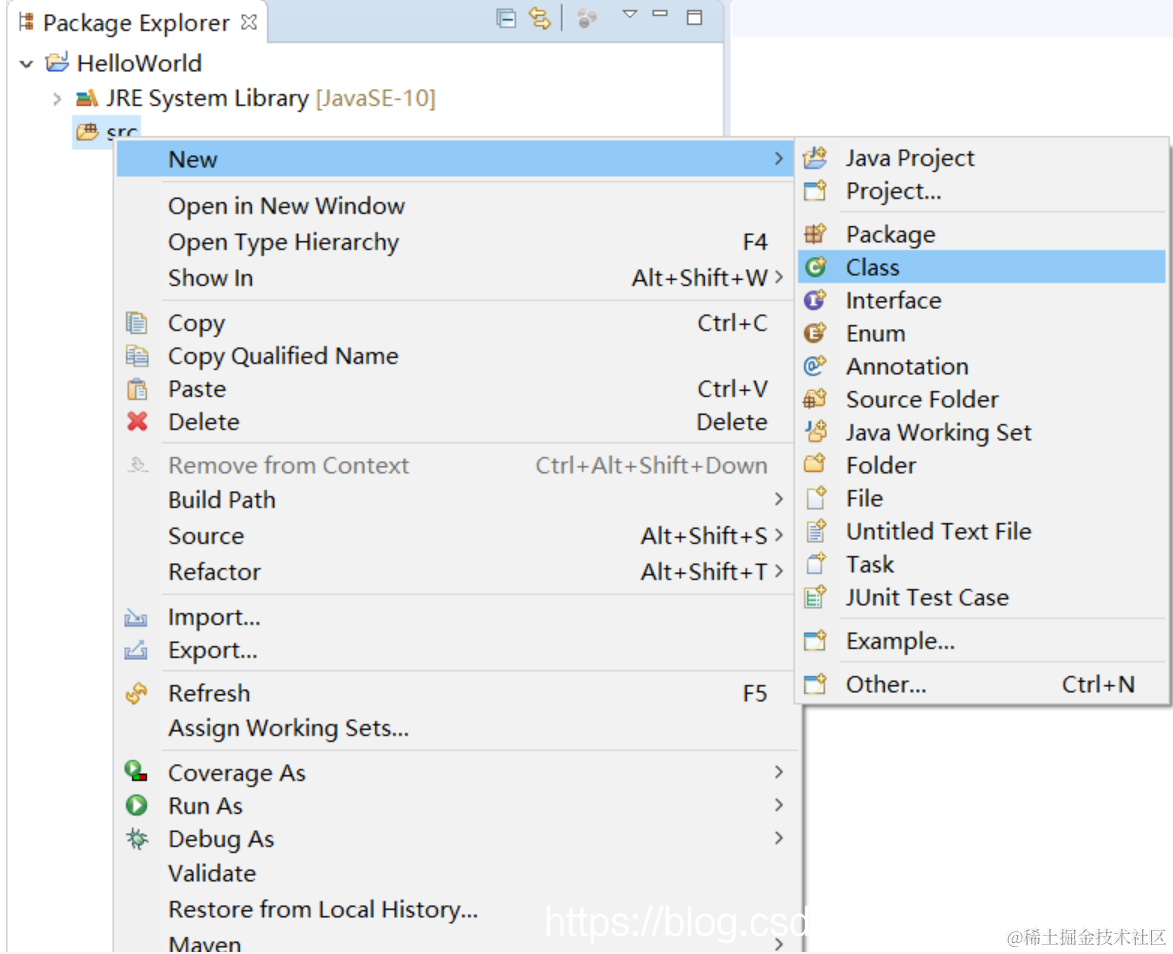Expand Refactor submenu arrow

coord(779,571)
